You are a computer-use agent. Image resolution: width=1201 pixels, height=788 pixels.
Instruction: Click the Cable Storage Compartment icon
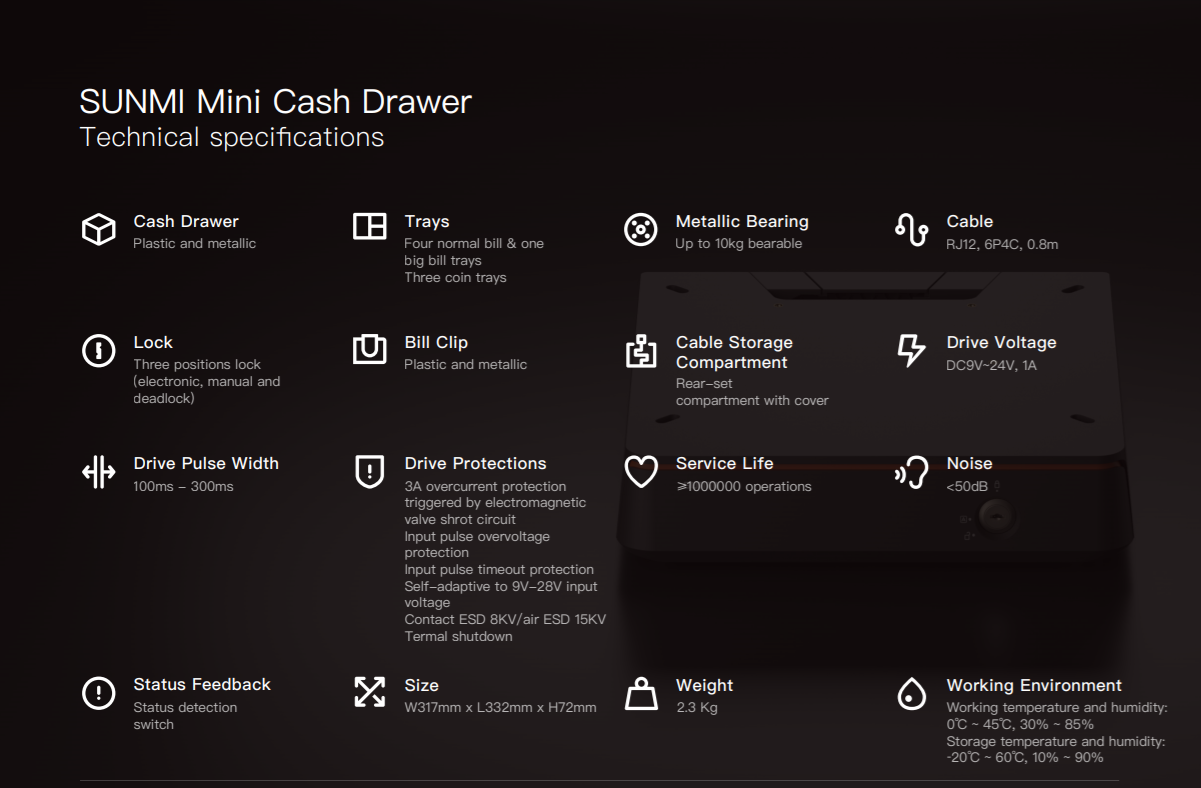tap(640, 351)
